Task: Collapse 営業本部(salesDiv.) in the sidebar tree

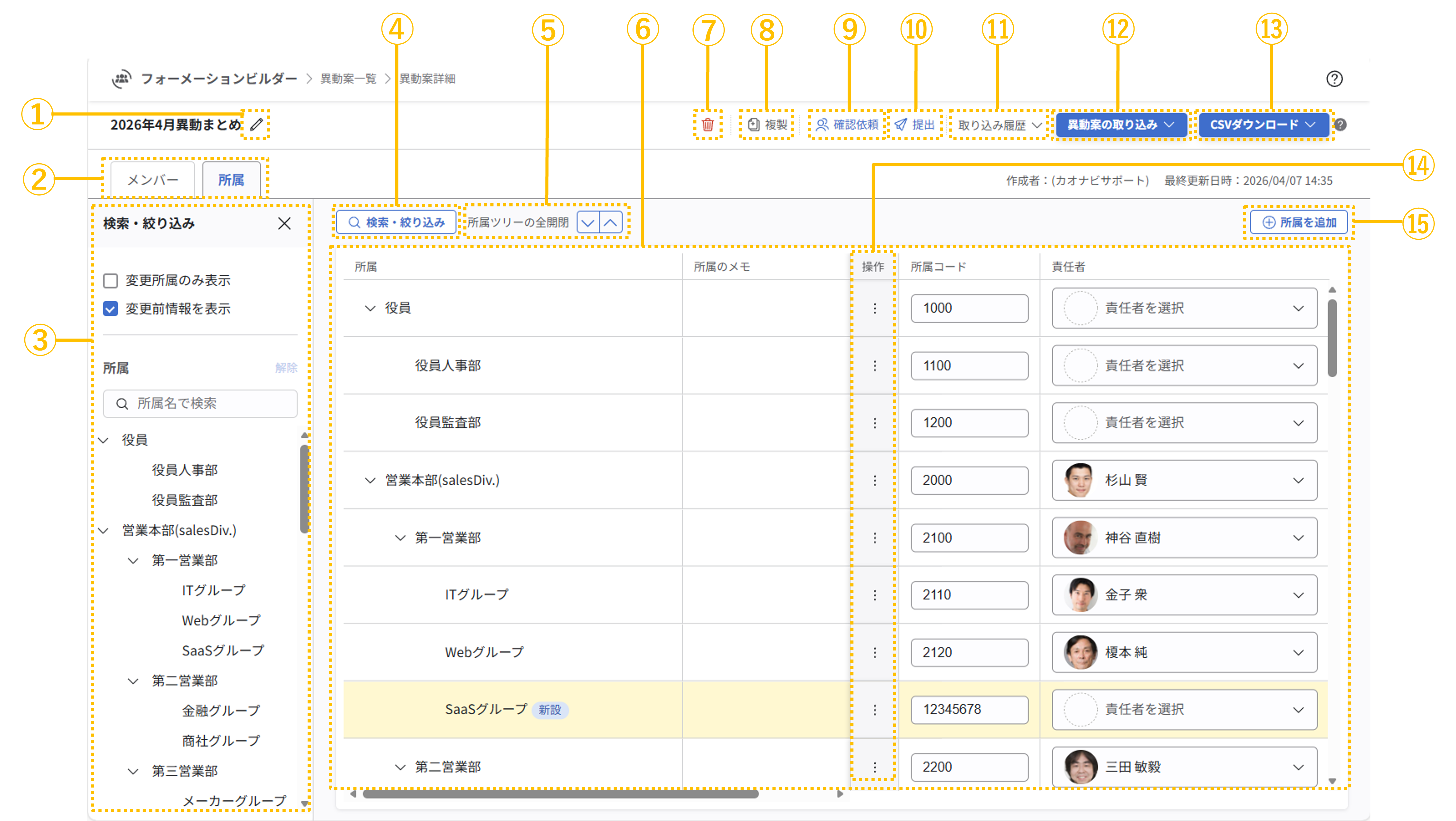Action: [103, 530]
